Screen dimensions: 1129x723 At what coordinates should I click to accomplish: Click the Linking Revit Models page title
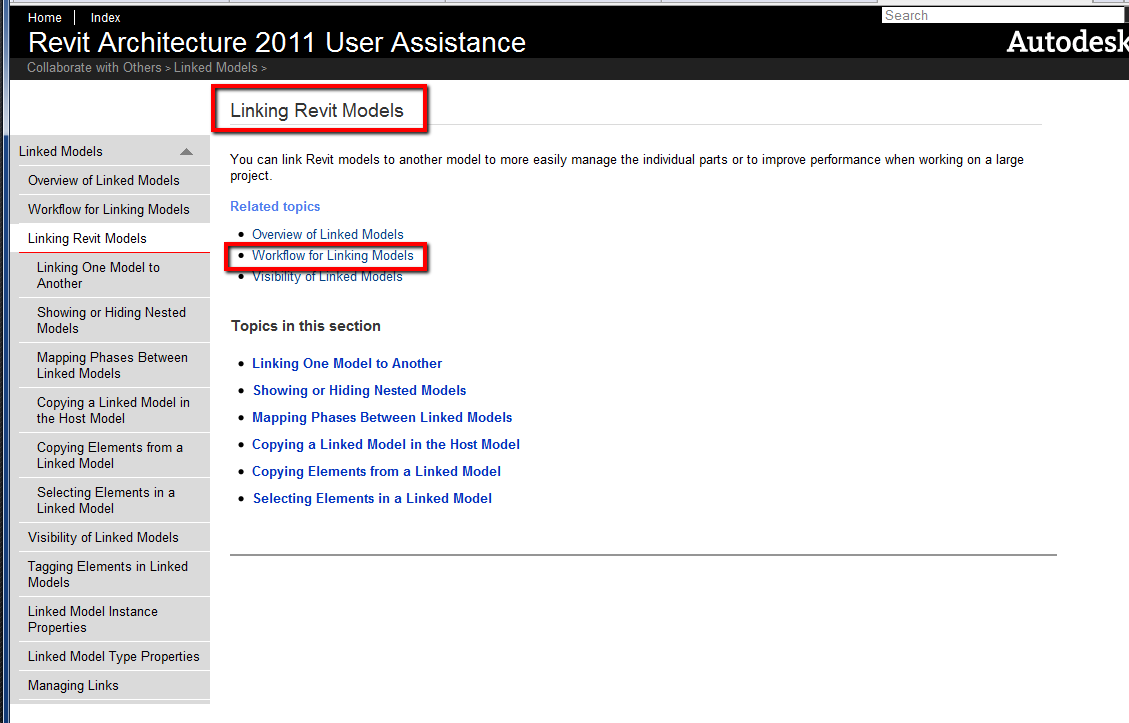coord(317,110)
